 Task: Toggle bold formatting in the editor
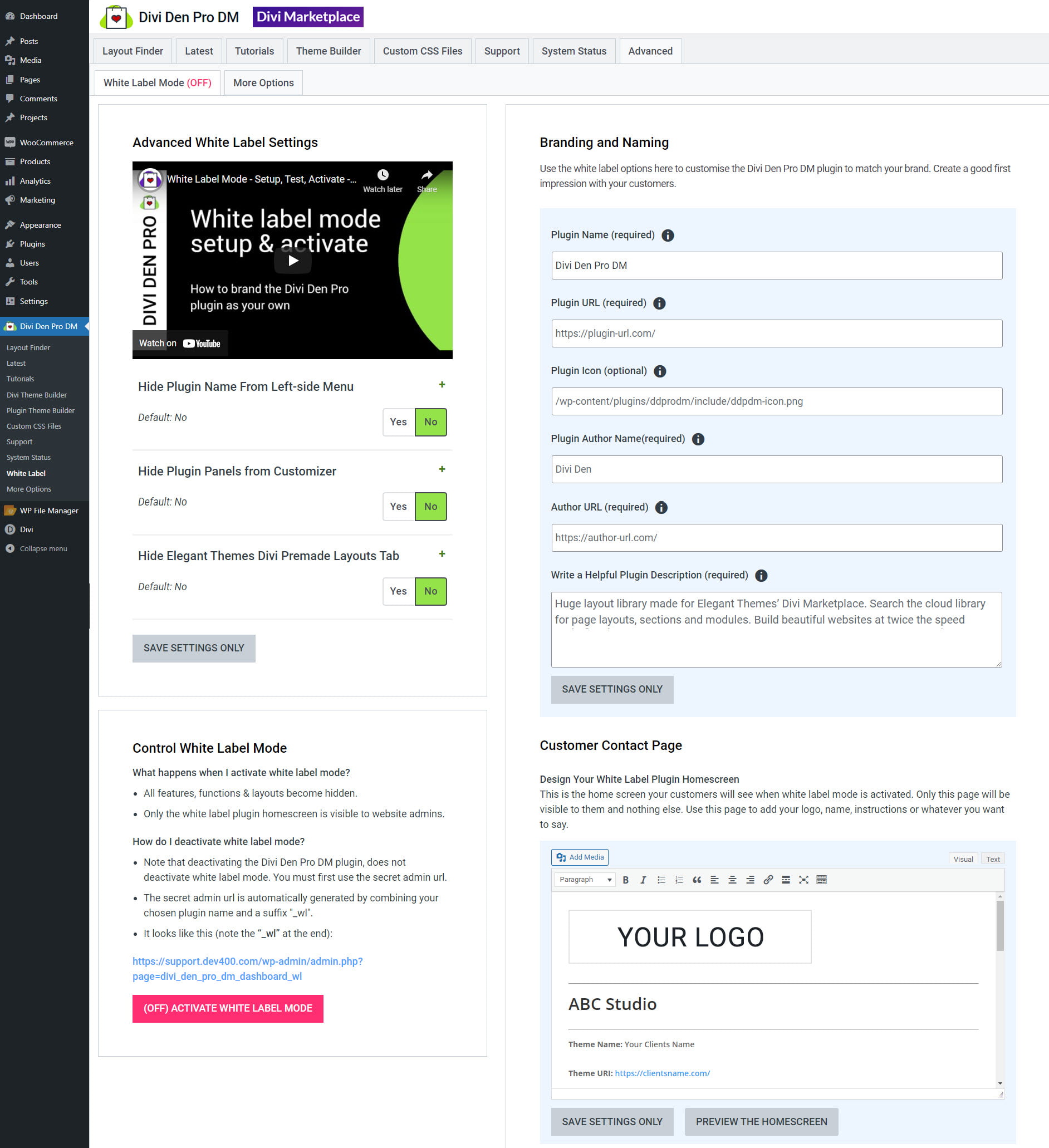(x=625, y=880)
